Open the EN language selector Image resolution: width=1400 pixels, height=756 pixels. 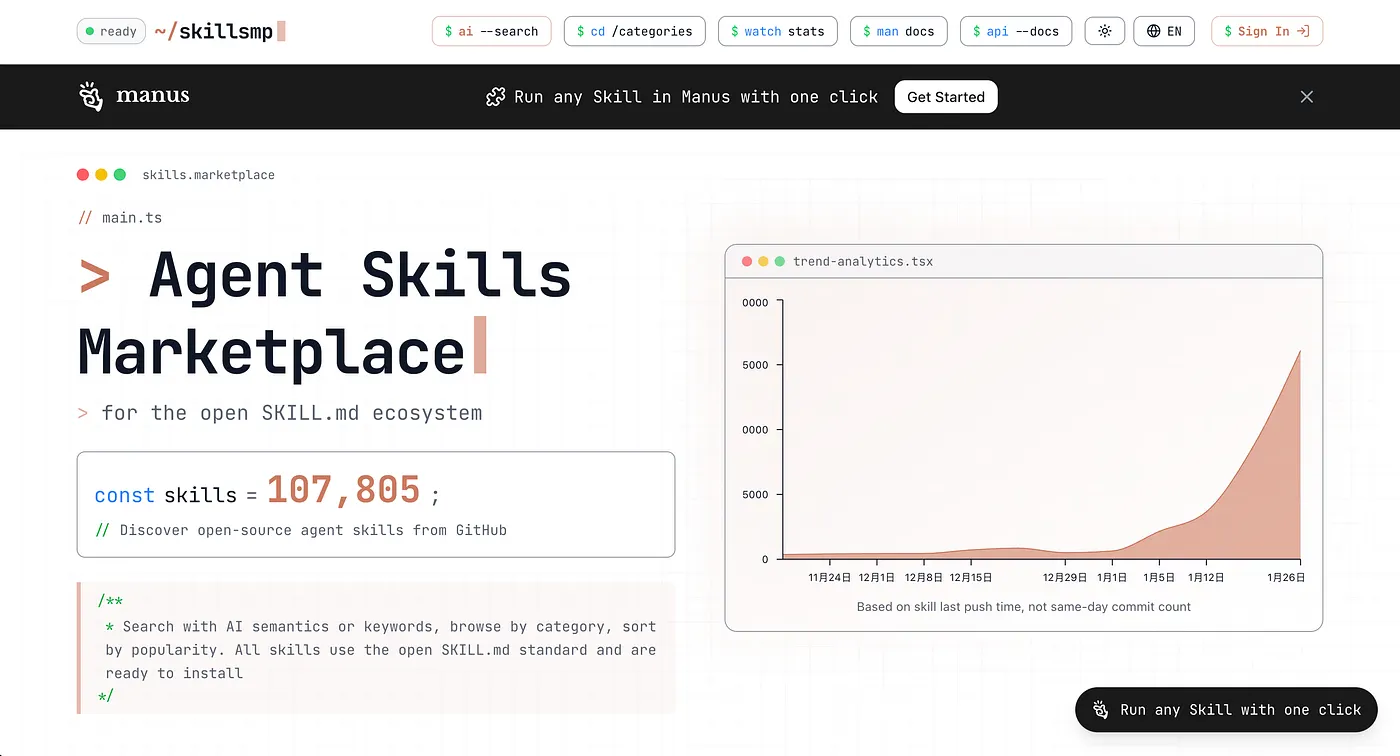coord(1164,31)
